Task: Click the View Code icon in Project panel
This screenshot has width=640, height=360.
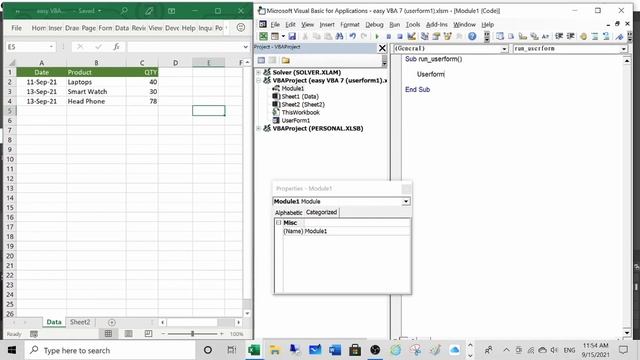Action: 261,60
